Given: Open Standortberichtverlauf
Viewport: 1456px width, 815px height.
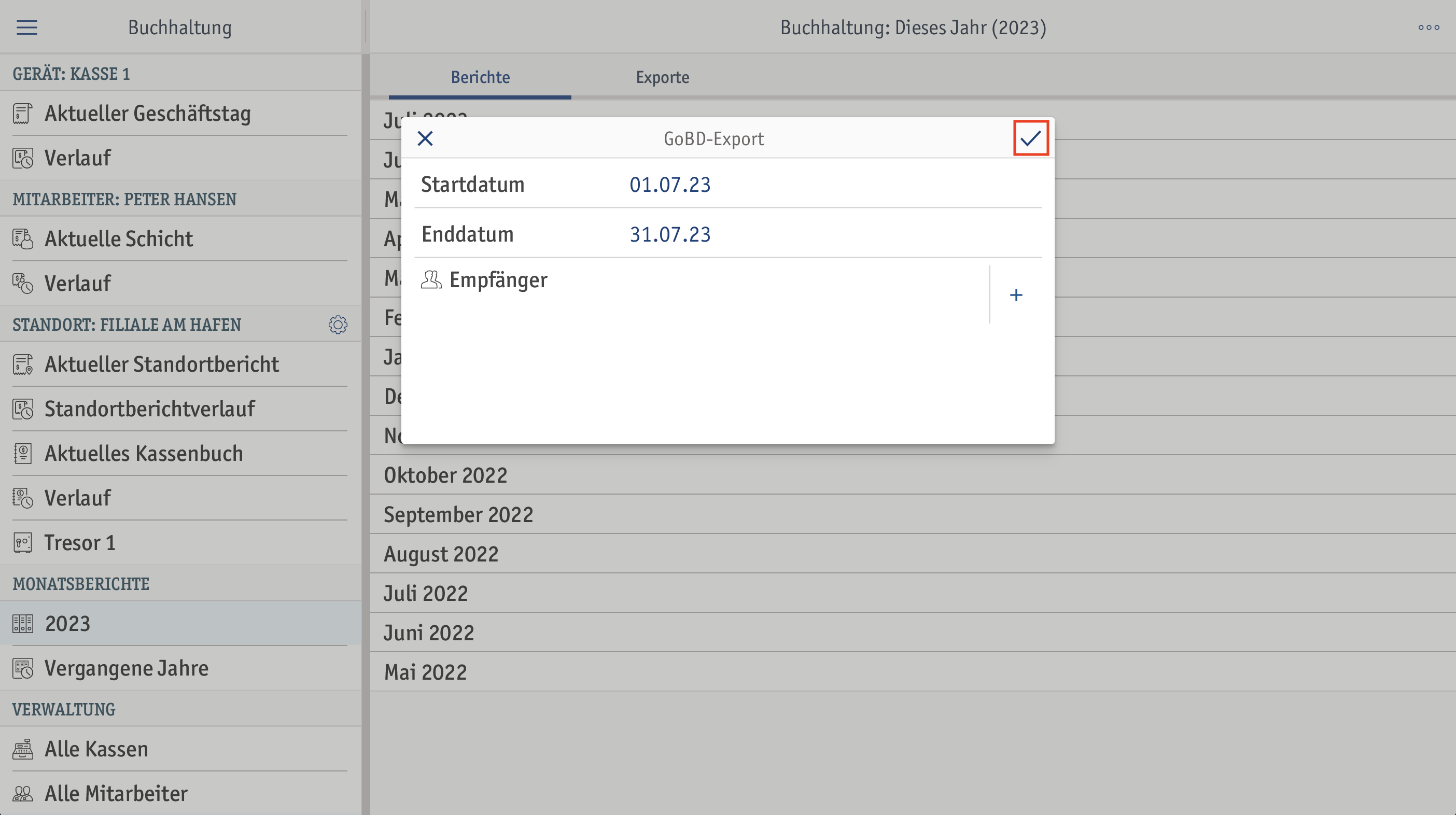Looking at the screenshot, I should [180, 409].
